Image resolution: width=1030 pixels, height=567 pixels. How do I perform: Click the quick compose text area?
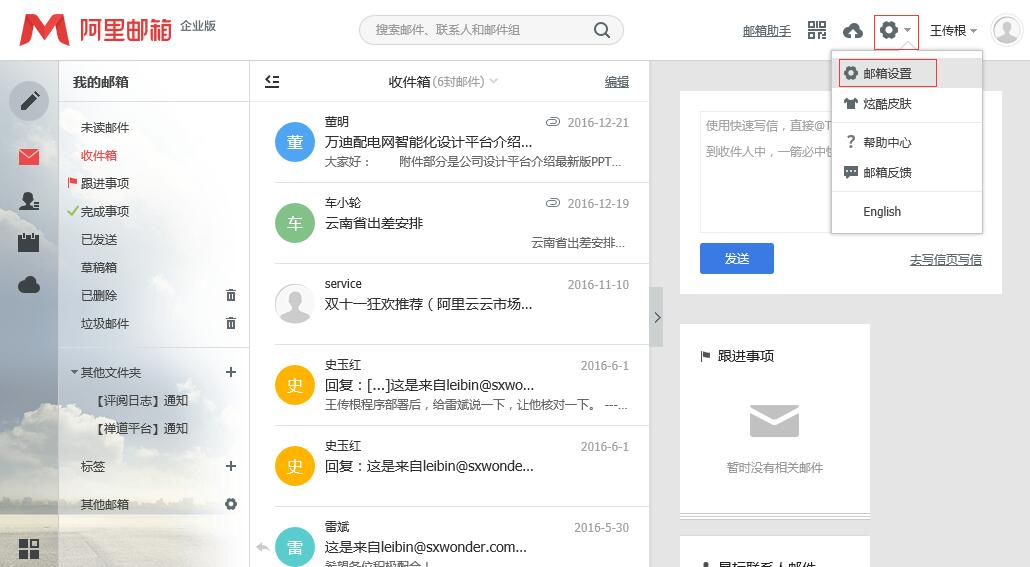pos(765,171)
